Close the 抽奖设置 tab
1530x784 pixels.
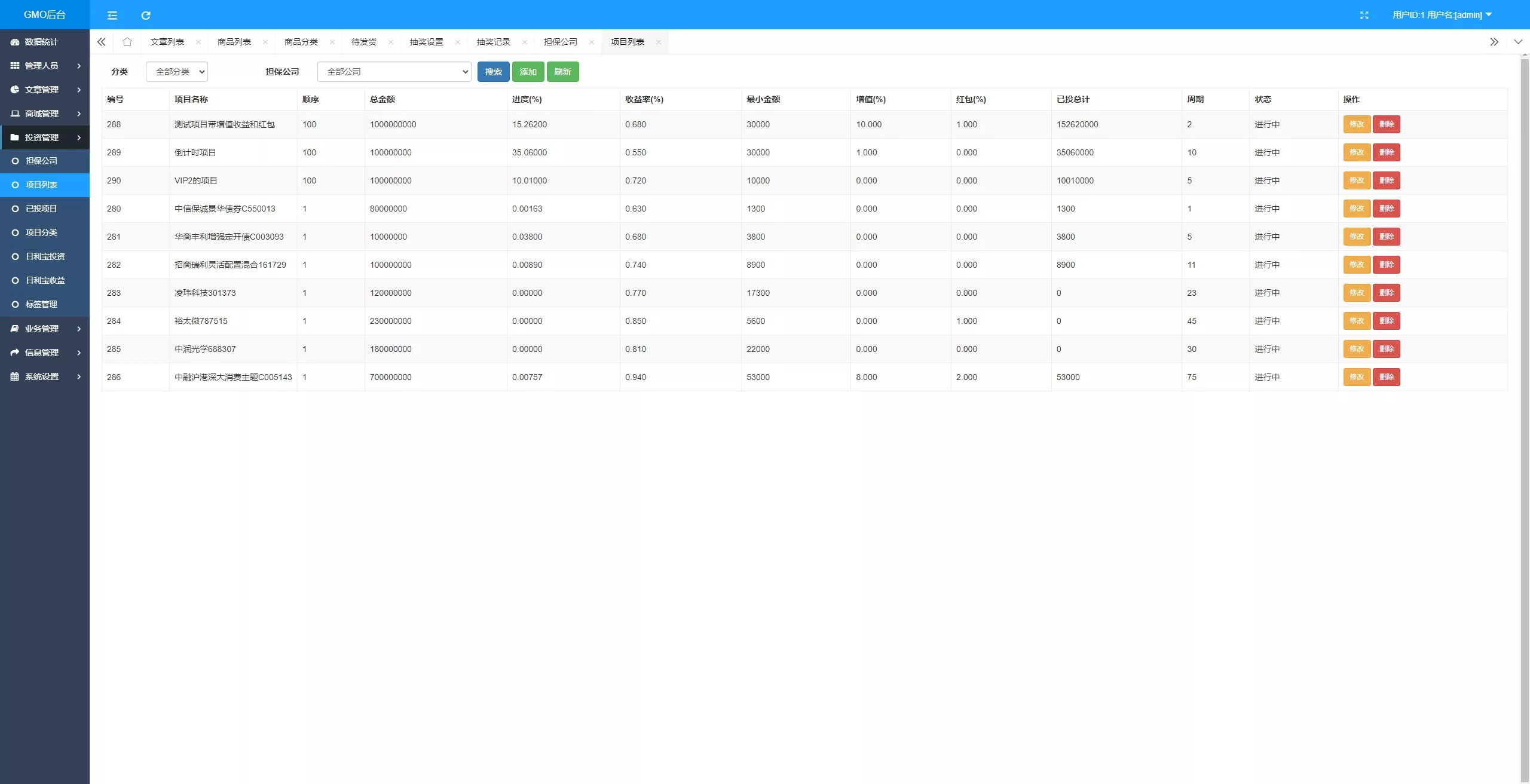coord(458,42)
